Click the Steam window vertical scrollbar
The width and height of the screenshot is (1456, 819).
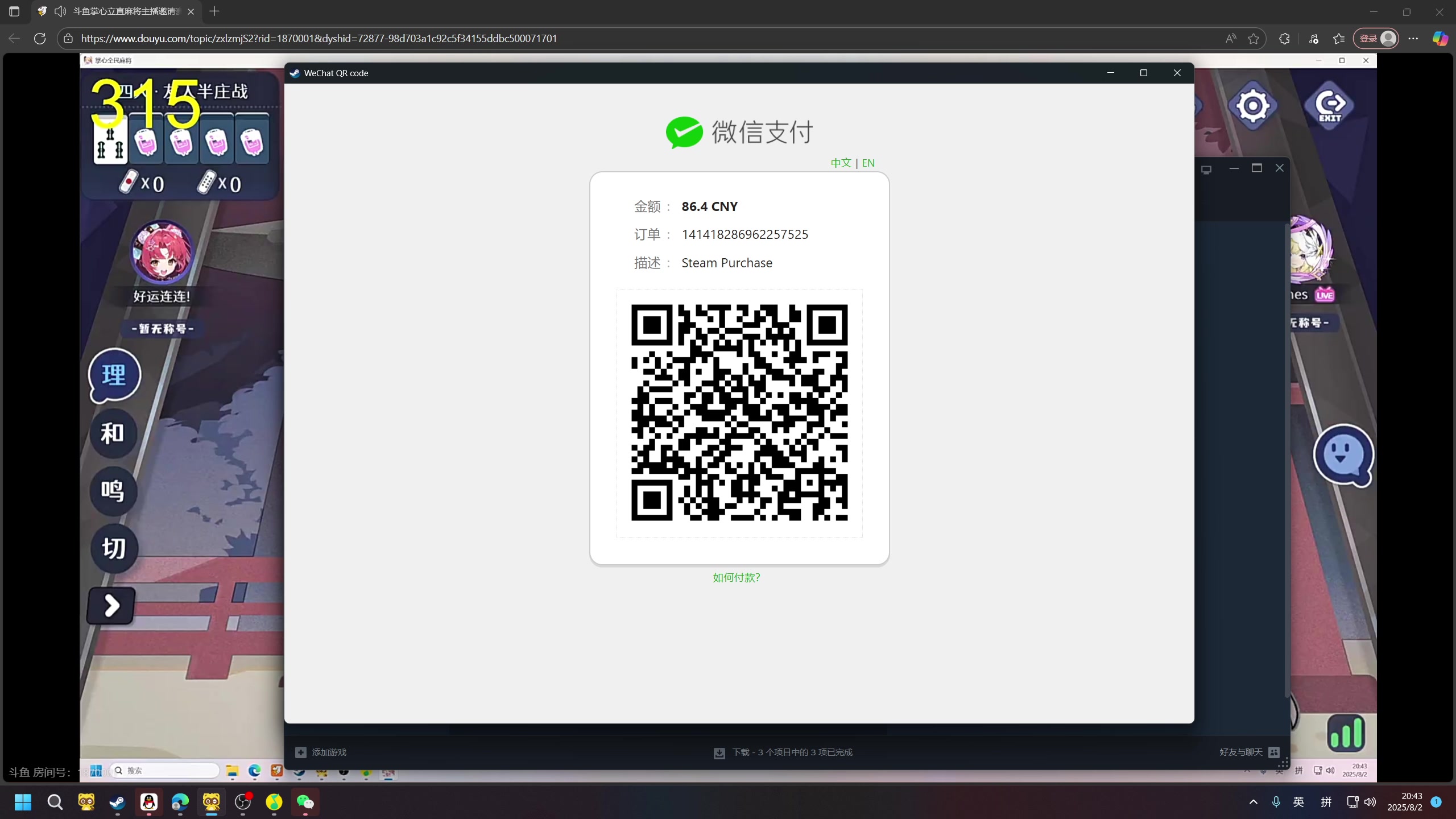1287,461
